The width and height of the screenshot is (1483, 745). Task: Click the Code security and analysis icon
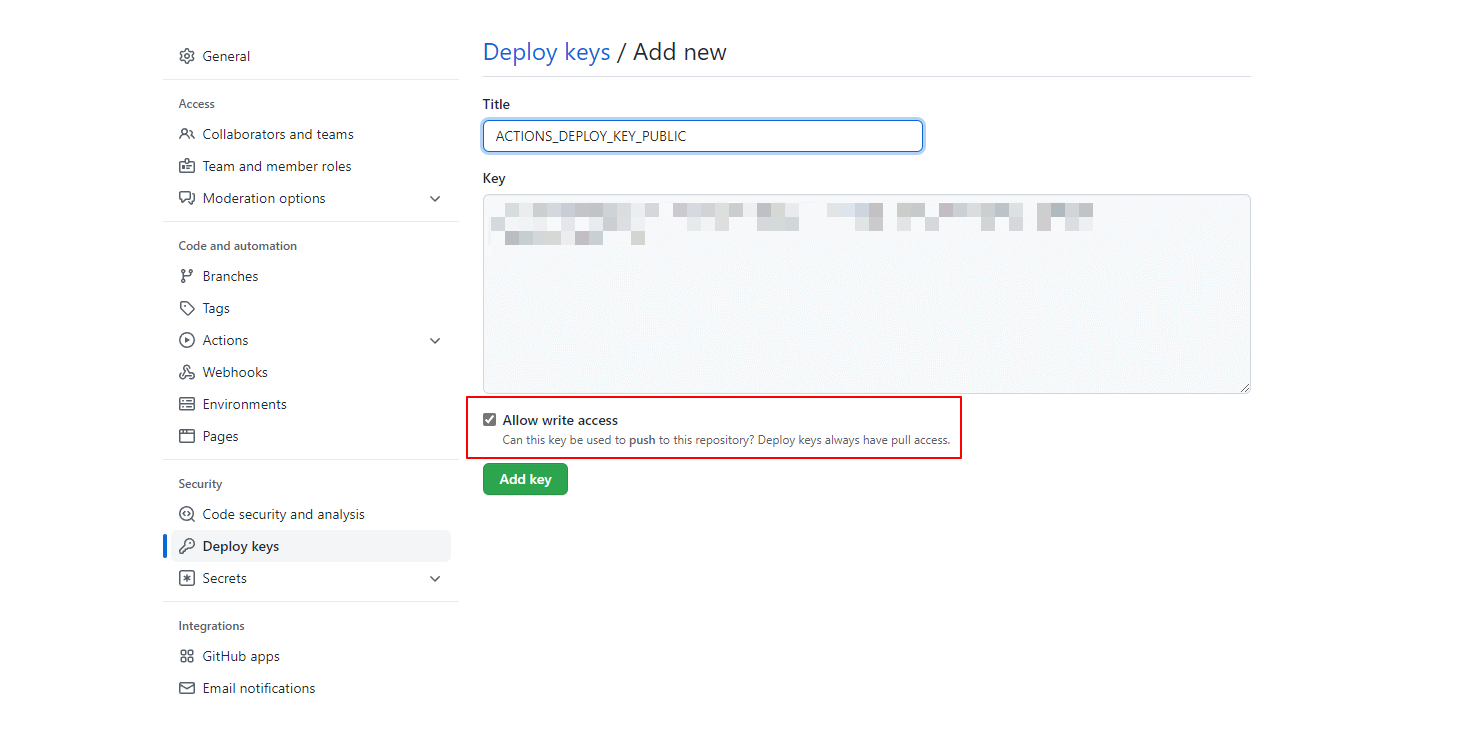pos(187,514)
